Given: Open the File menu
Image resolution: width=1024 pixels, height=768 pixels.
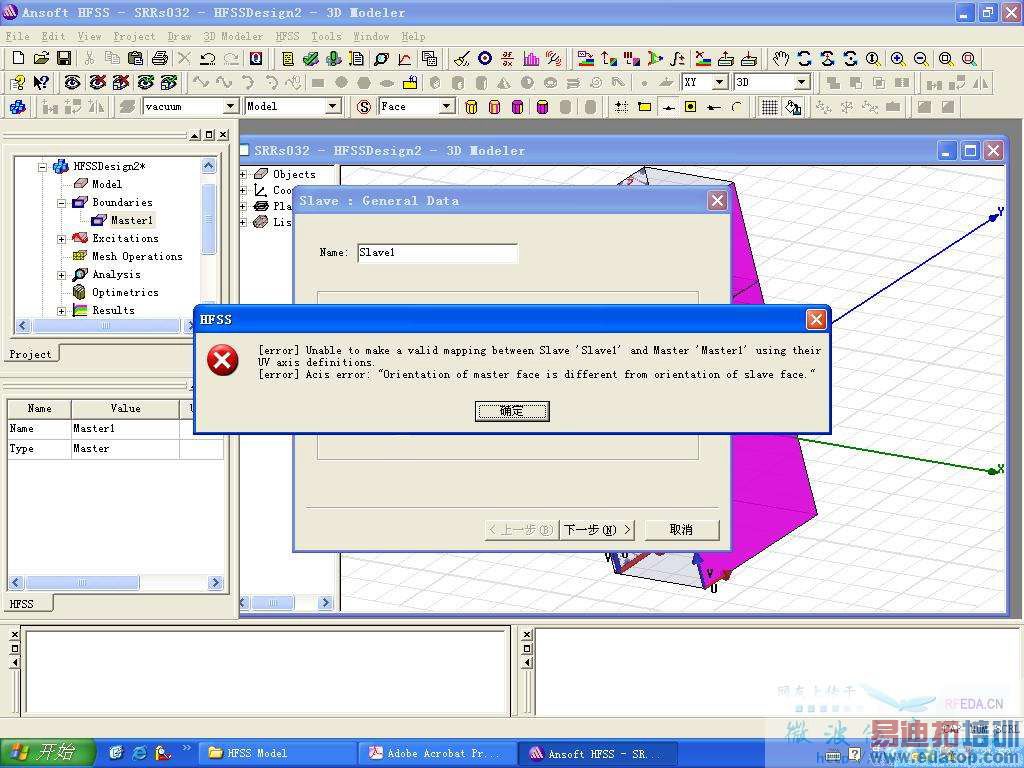Looking at the screenshot, I should pos(18,37).
